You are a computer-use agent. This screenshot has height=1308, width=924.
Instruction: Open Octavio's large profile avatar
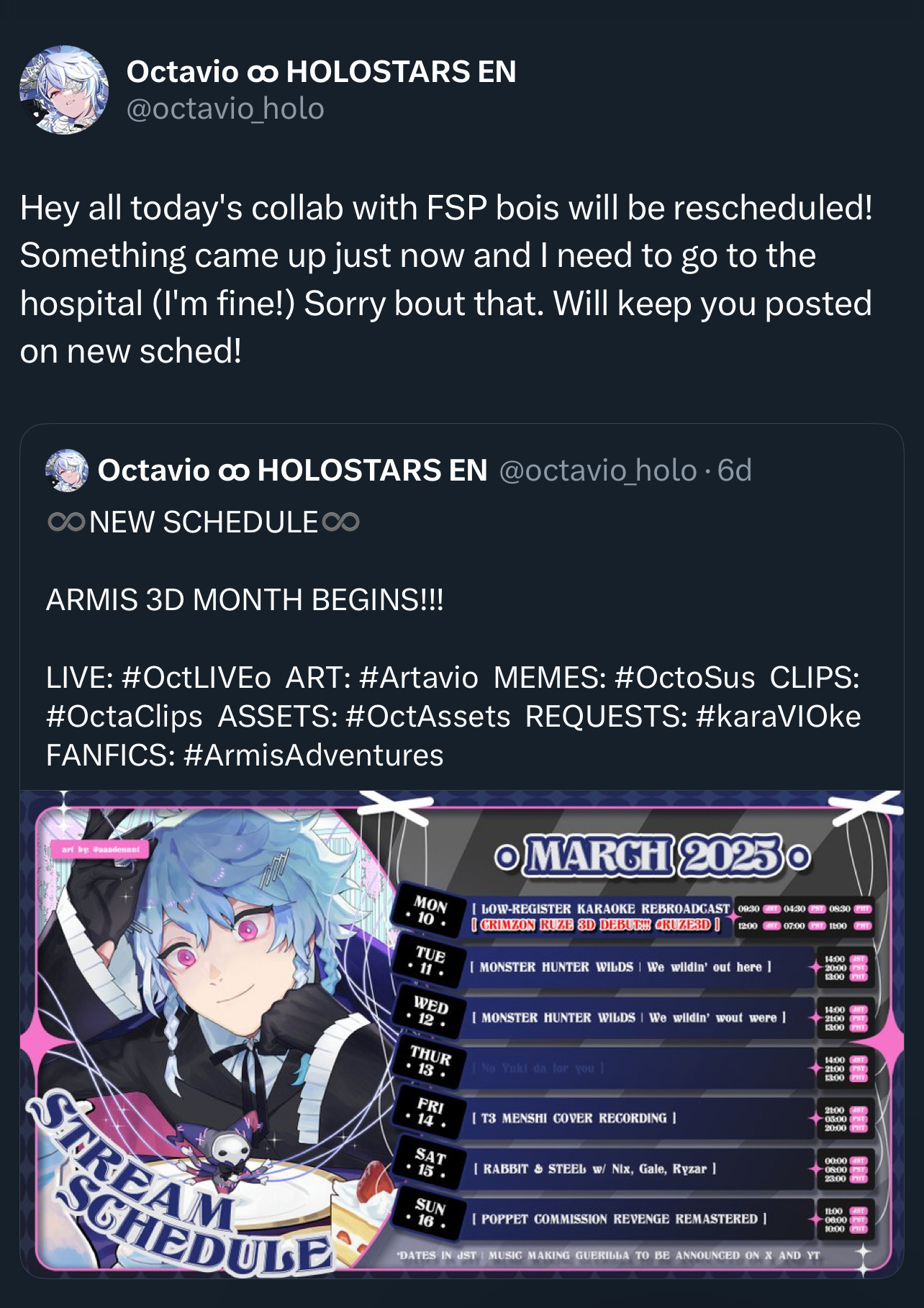point(64,90)
